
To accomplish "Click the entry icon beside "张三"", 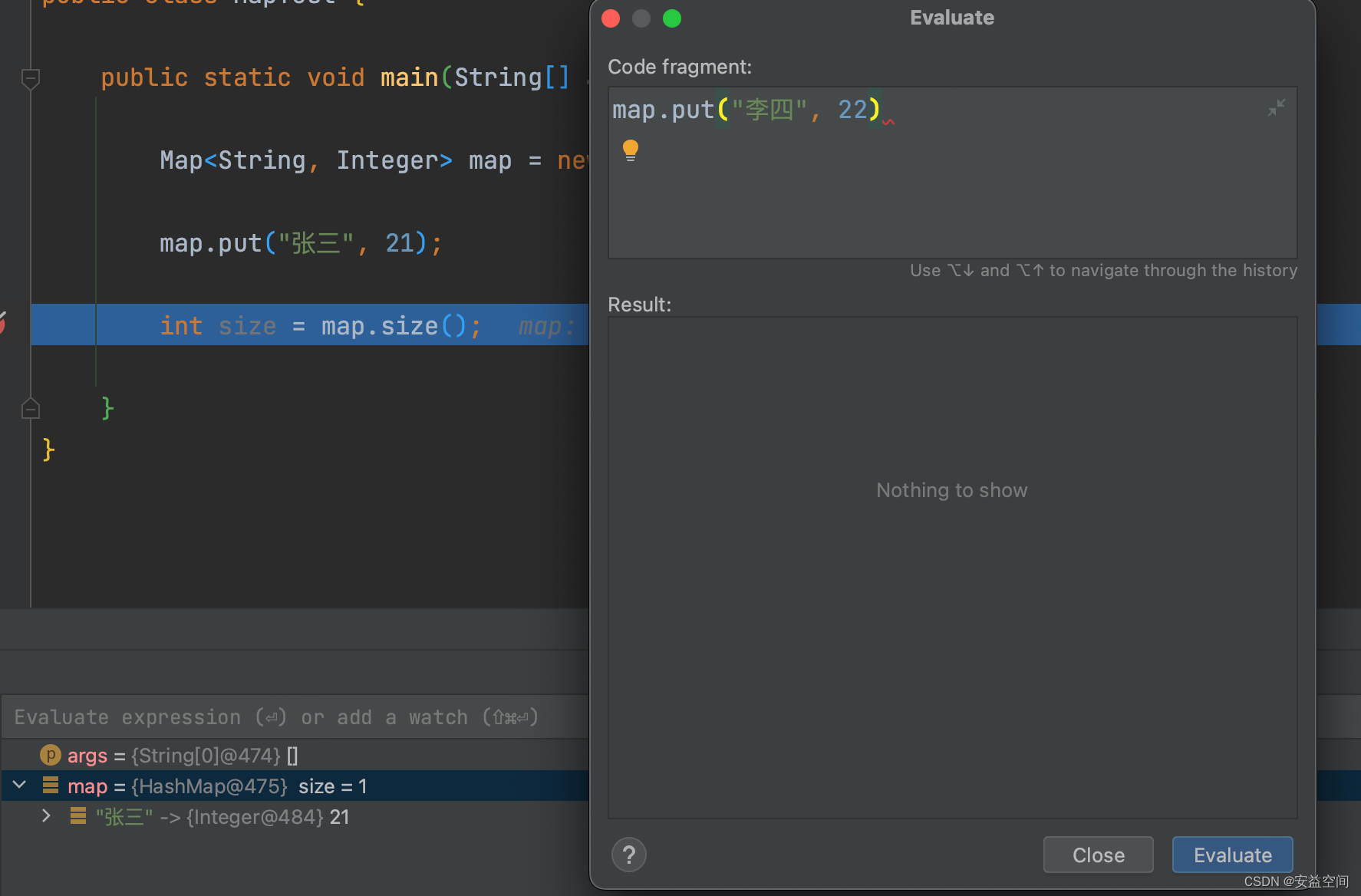I will [78, 815].
